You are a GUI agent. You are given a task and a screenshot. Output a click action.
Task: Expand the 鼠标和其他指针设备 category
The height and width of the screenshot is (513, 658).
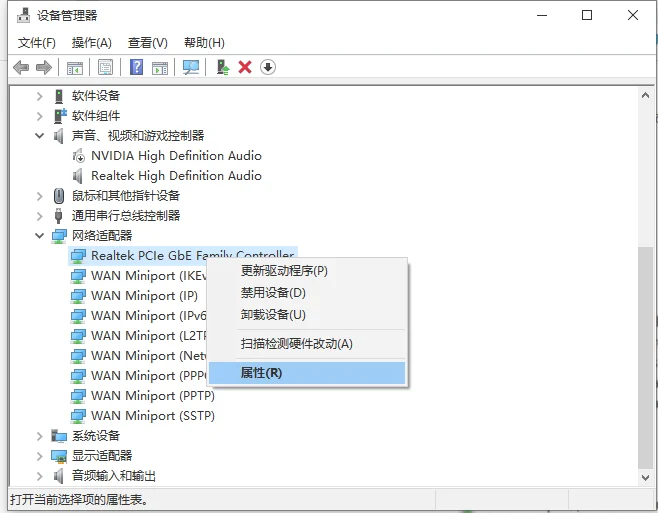click(x=40, y=196)
